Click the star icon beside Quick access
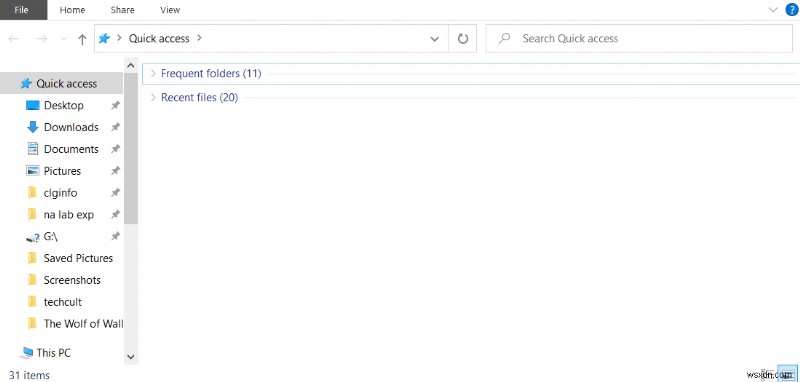Screen dimensions: 800x382 click(x=26, y=84)
